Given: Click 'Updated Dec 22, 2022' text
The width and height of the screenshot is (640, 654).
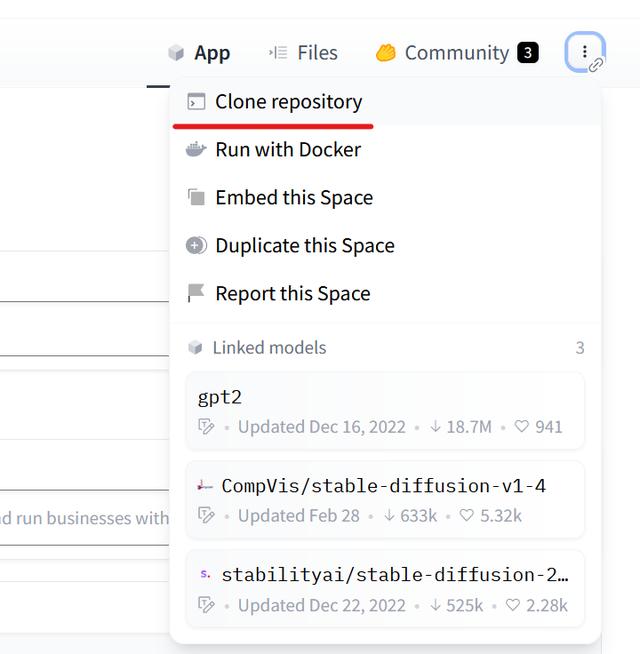Looking at the screenshot, I should point(322,606).
